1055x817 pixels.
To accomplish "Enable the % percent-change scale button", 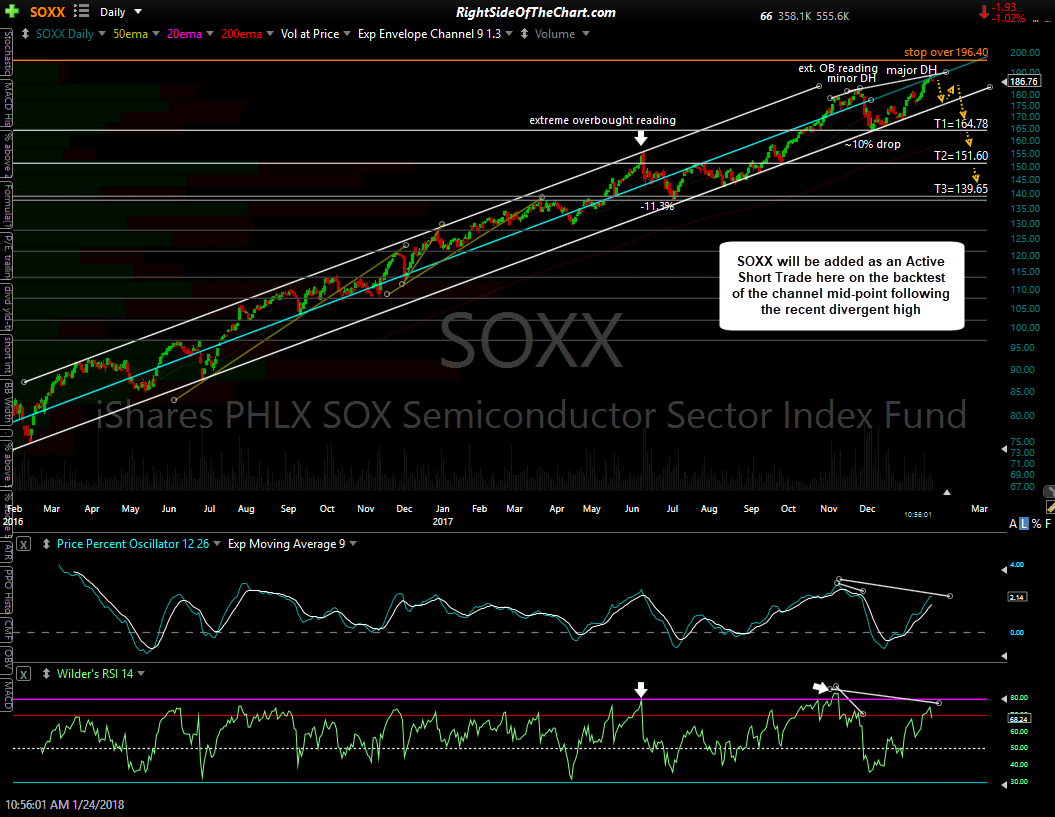I will (1036, 523).
